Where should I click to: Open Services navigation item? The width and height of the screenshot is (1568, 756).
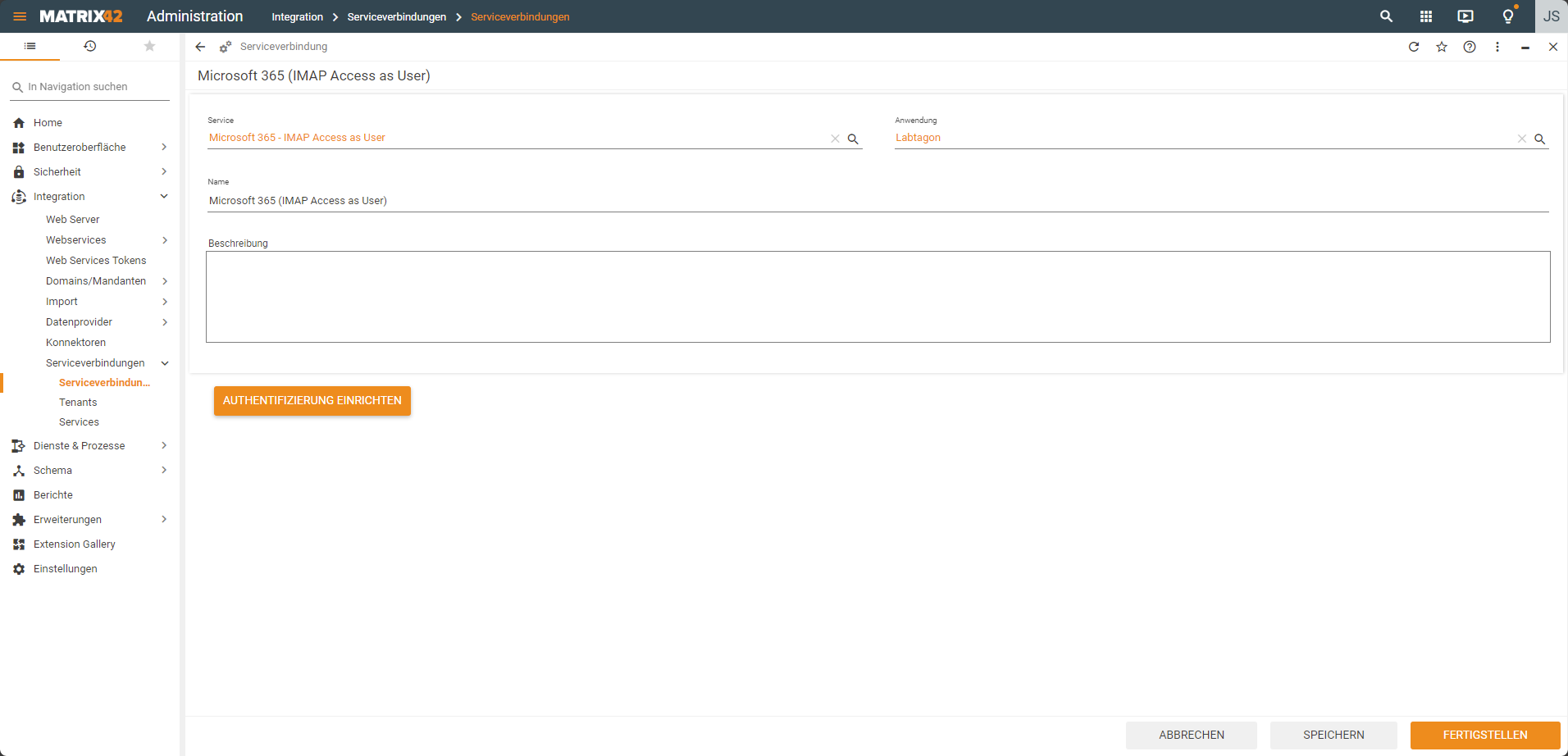[x=79, y=422]
